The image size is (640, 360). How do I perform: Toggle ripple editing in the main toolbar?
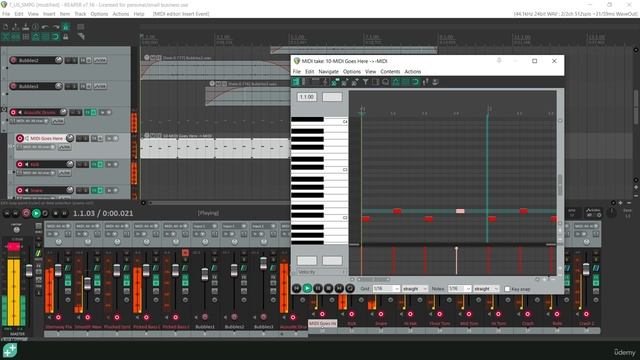click(25, 37)
